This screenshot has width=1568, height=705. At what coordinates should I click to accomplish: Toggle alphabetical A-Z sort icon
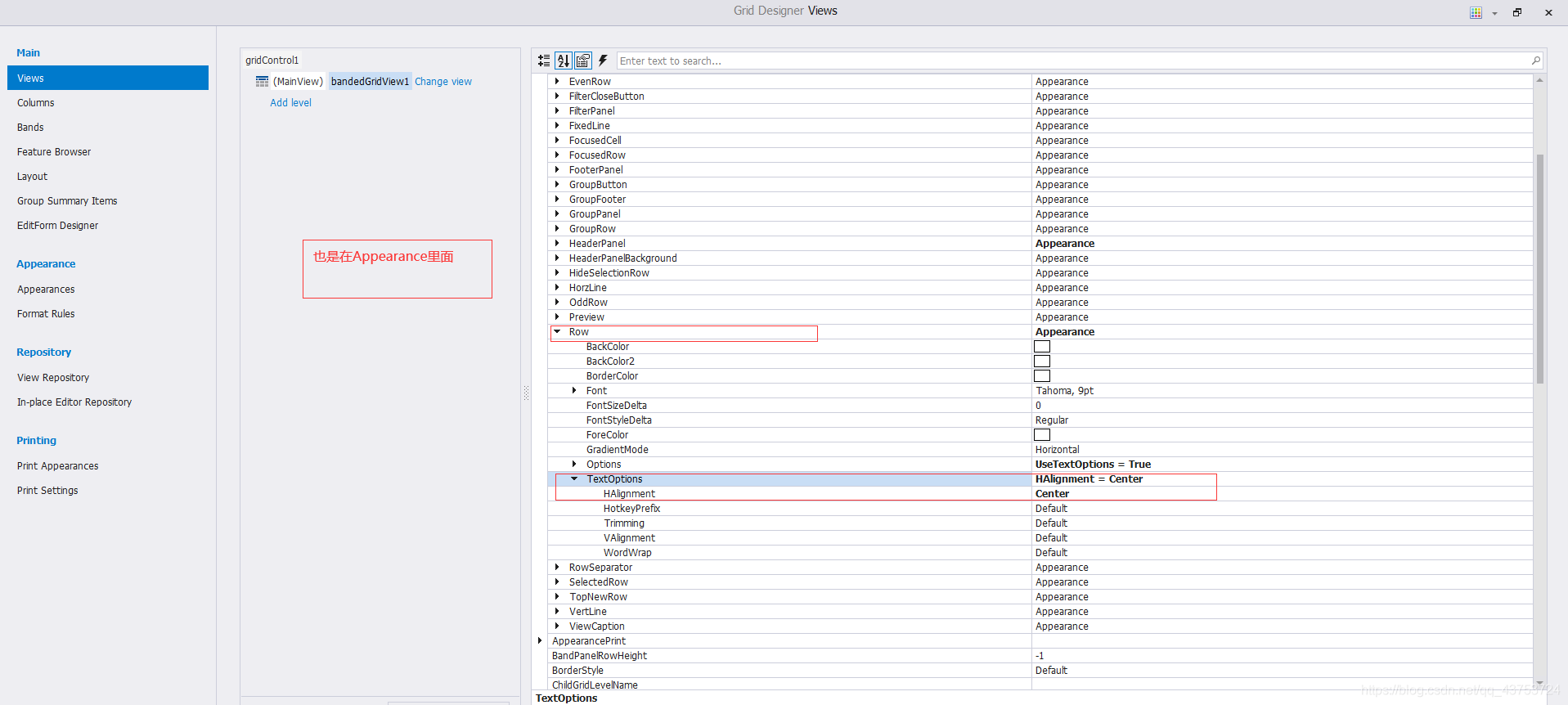[x=563, y=61]
